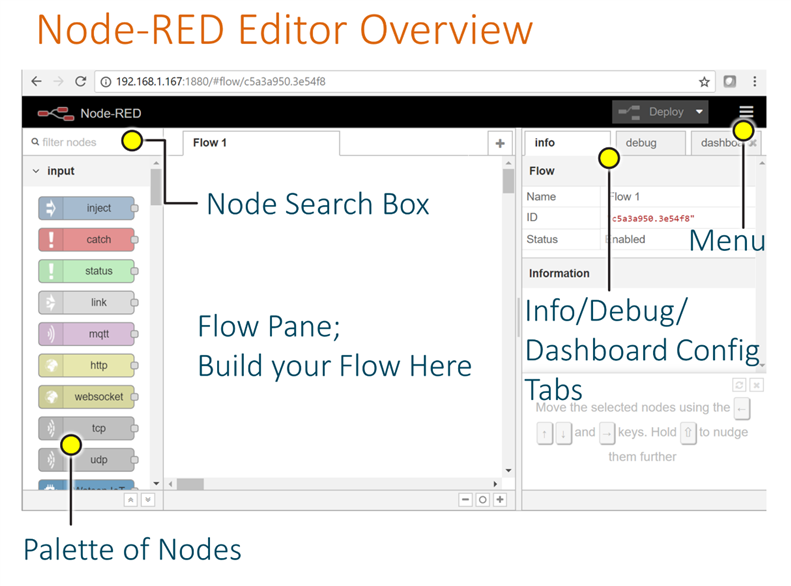Expand all palette categories arrow button

click(x=148, y=500)
